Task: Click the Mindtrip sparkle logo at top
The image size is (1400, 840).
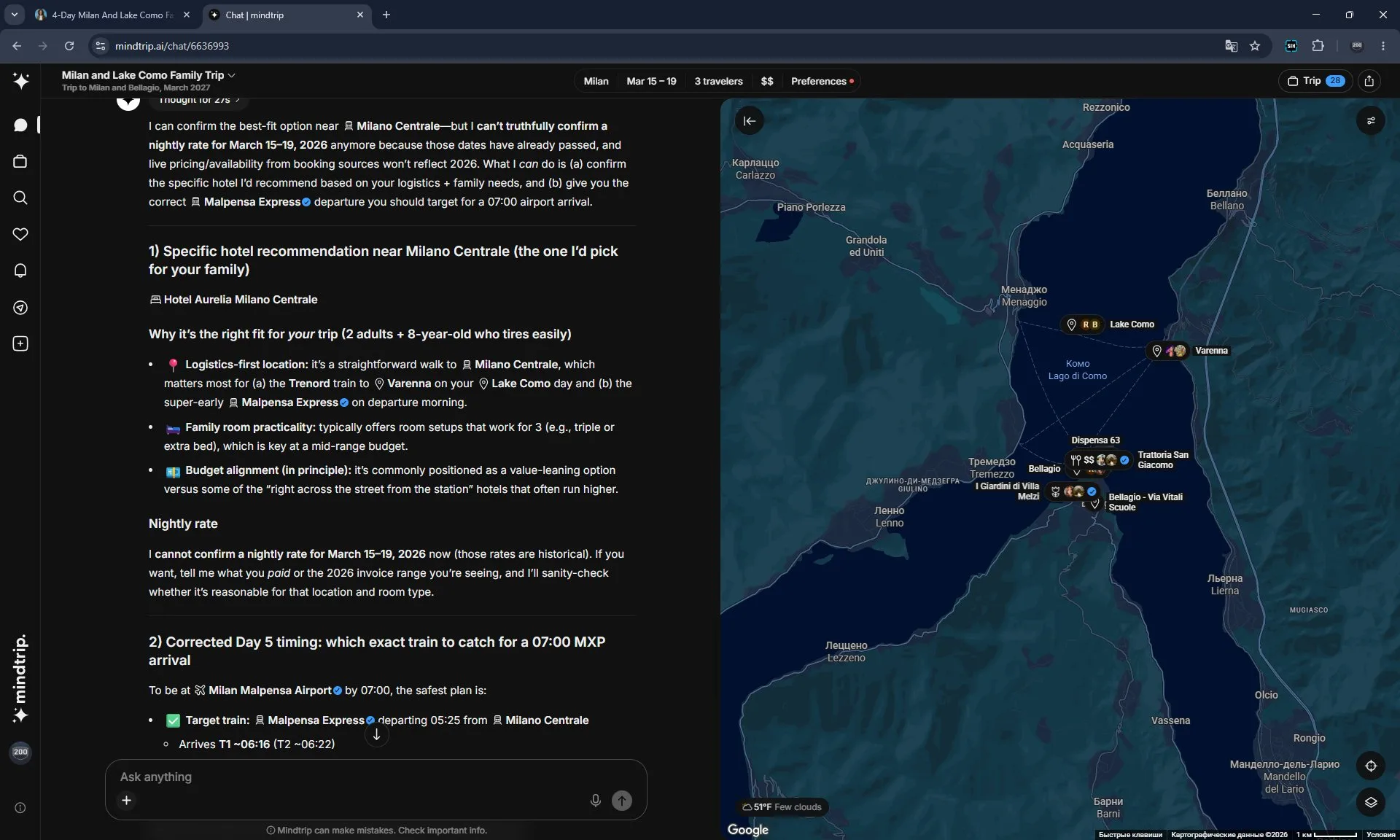Action: click(20, 81)
